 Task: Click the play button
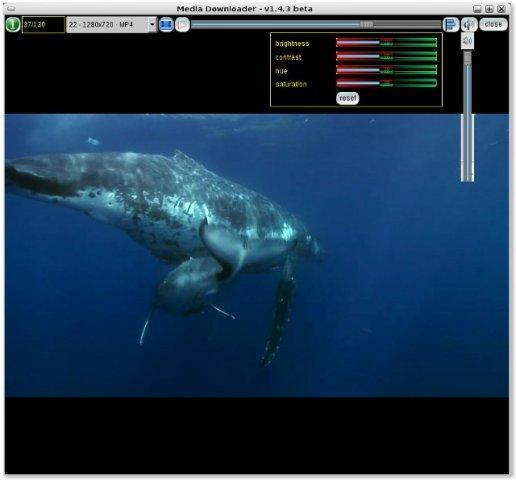tap(182, 25)
